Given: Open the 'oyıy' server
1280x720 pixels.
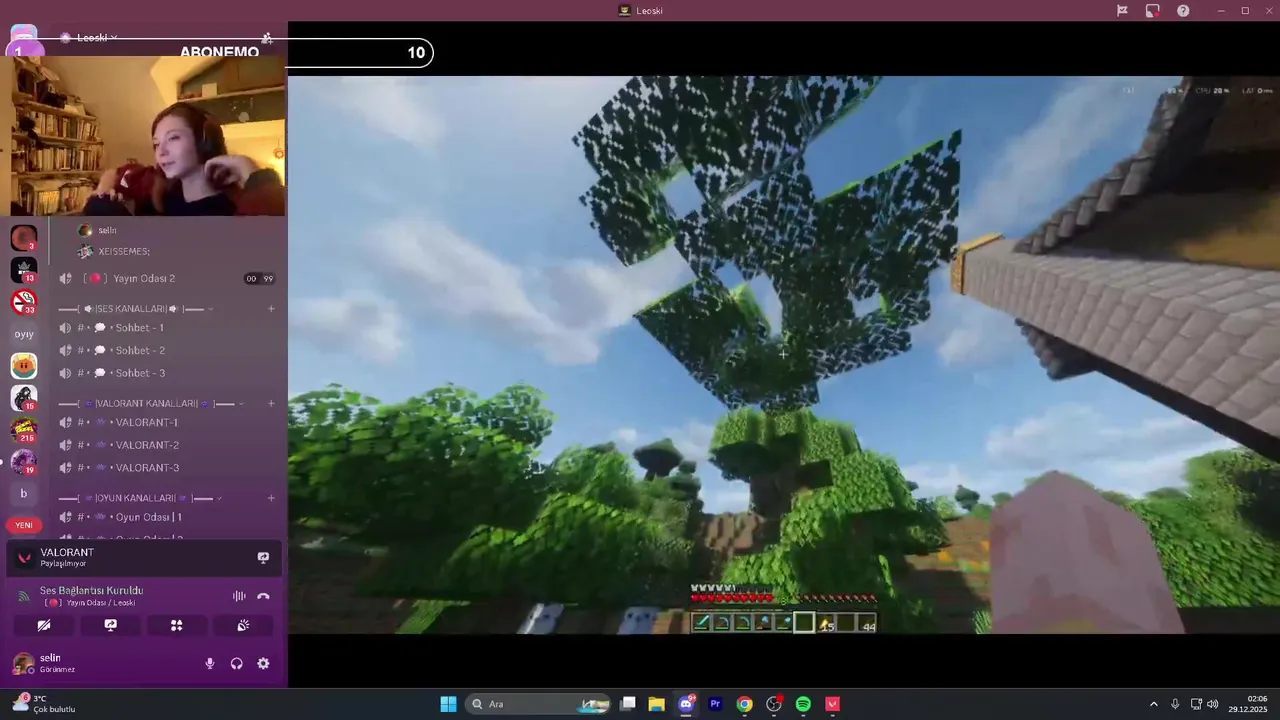Looking at the screenshot, I should tap(24, 334).
